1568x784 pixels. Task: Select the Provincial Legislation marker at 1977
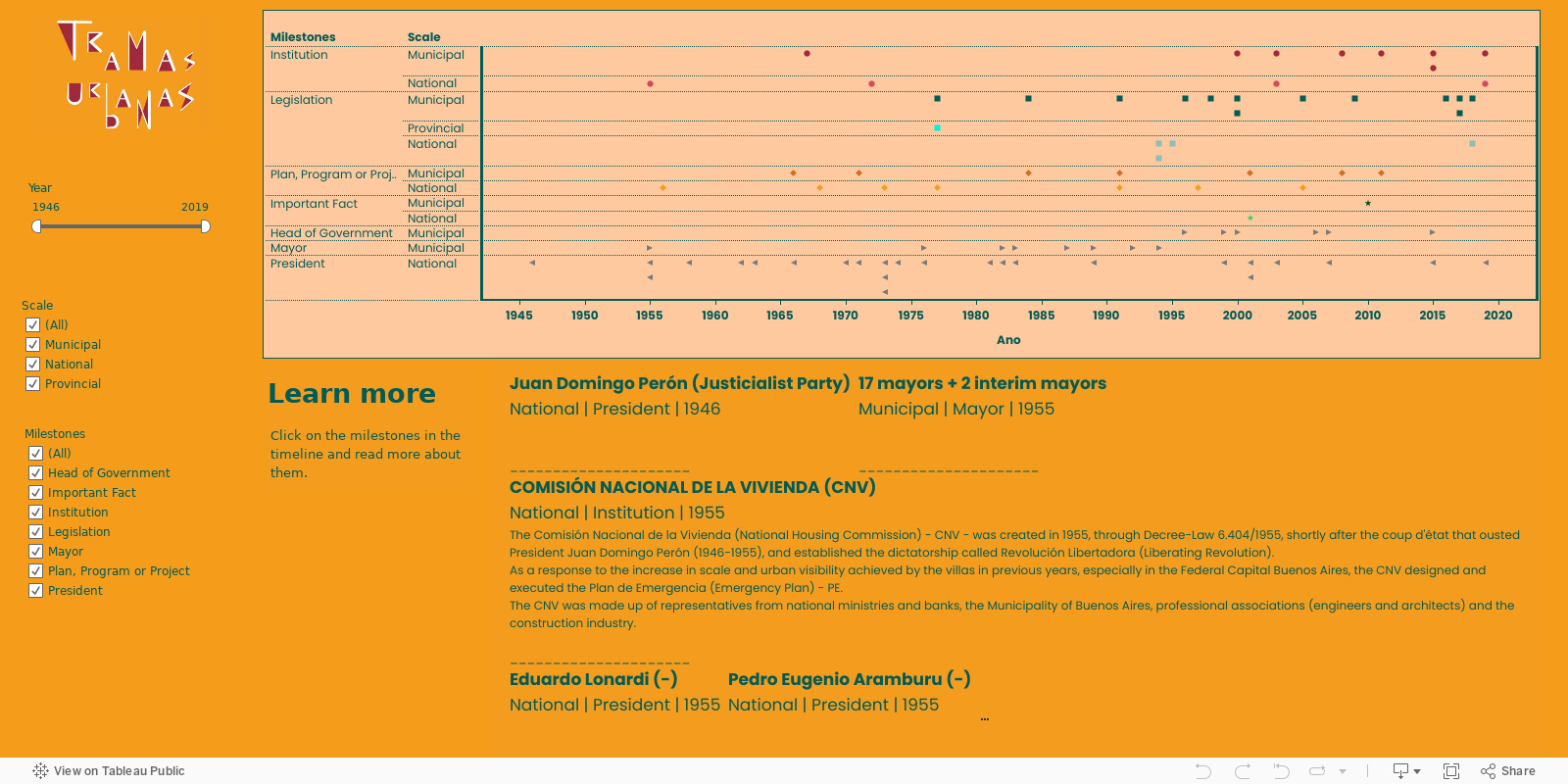937,128
